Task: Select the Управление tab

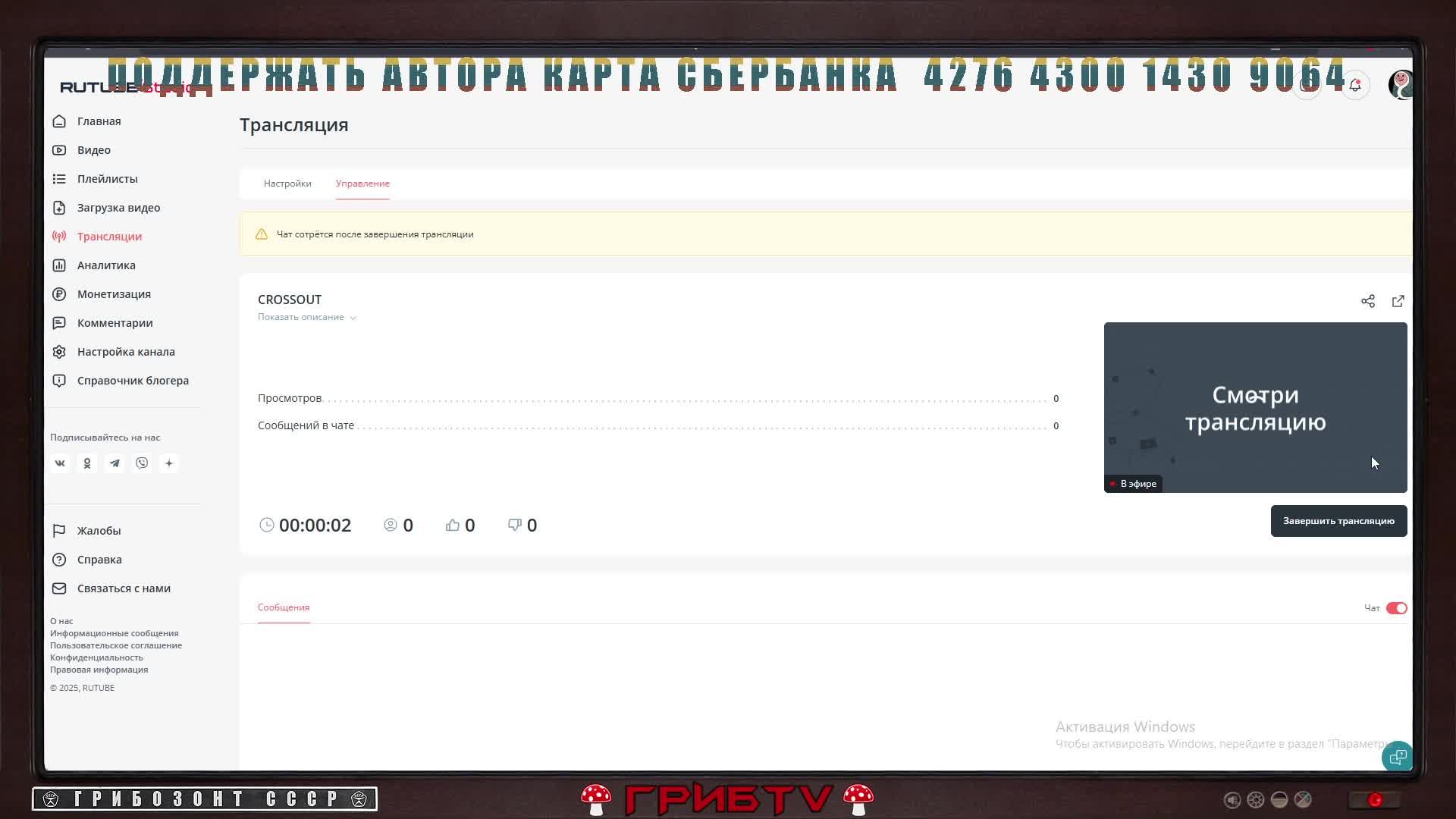Action: click(362, 184)
